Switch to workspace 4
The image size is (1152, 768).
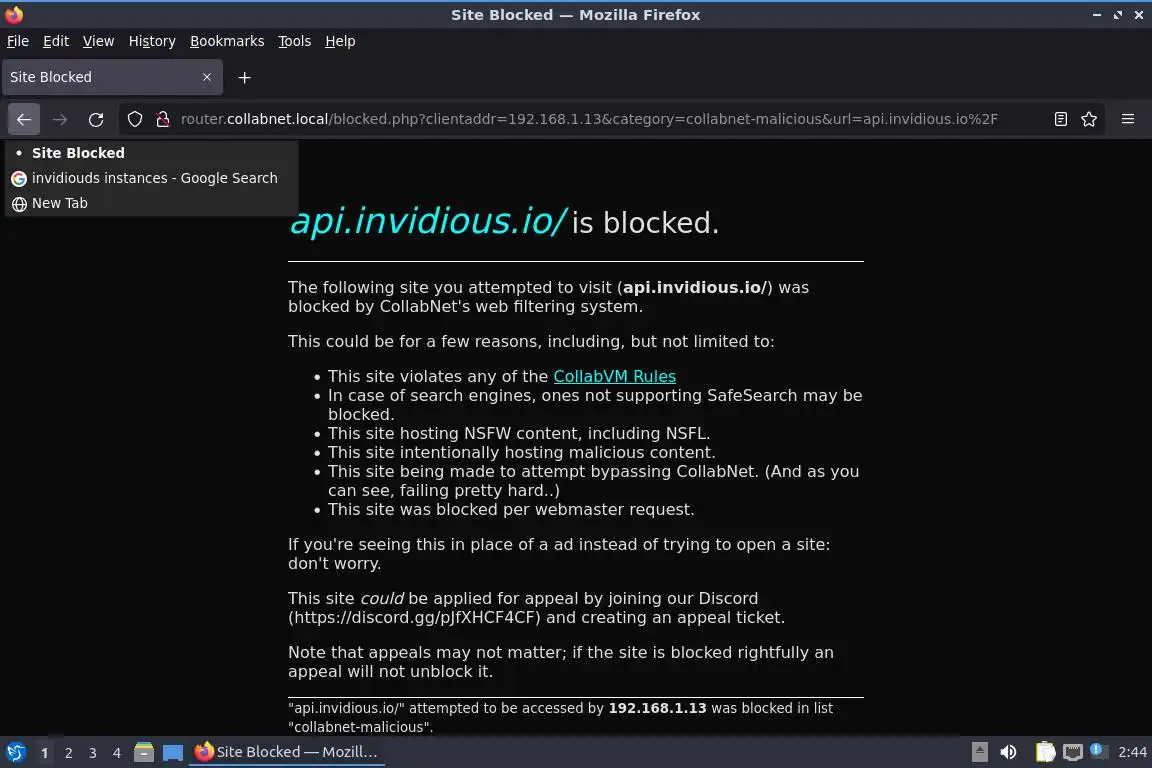[x=117, y=753]
